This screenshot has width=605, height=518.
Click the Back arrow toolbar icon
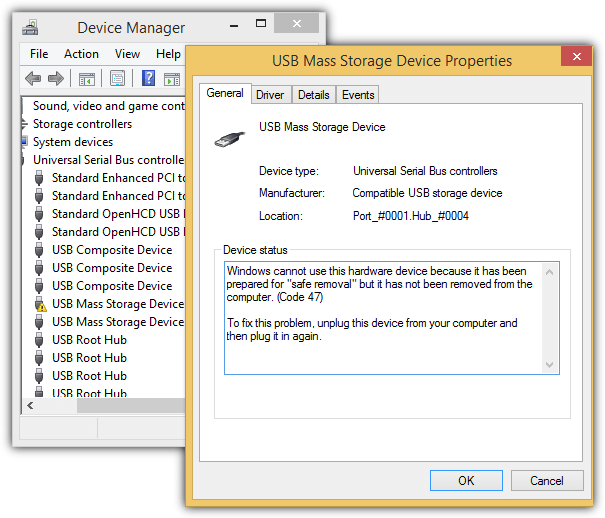pyautogui.click(x=33, y=78)
